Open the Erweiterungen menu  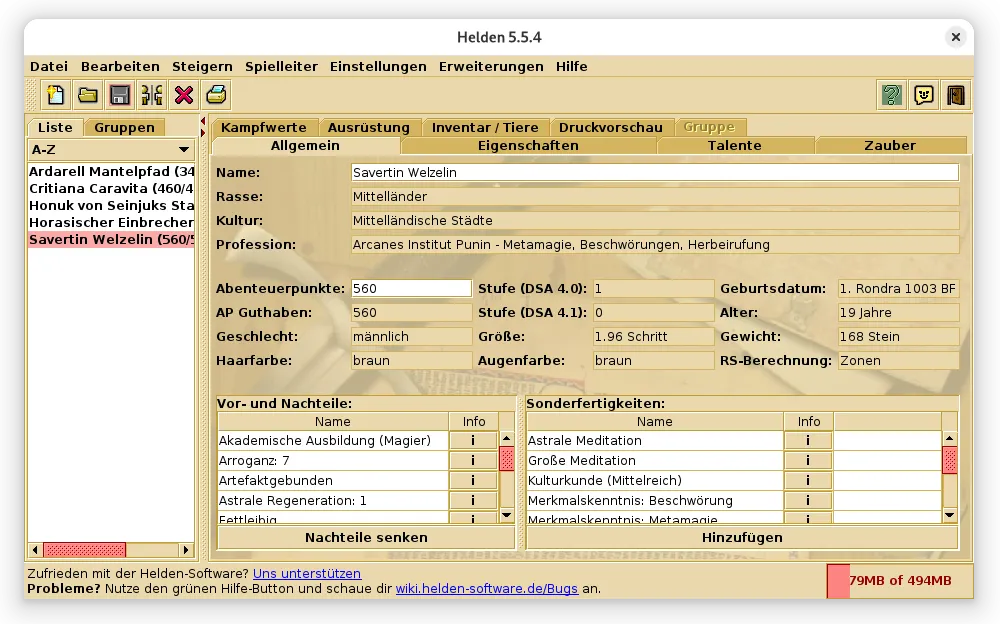coord(491,66)
